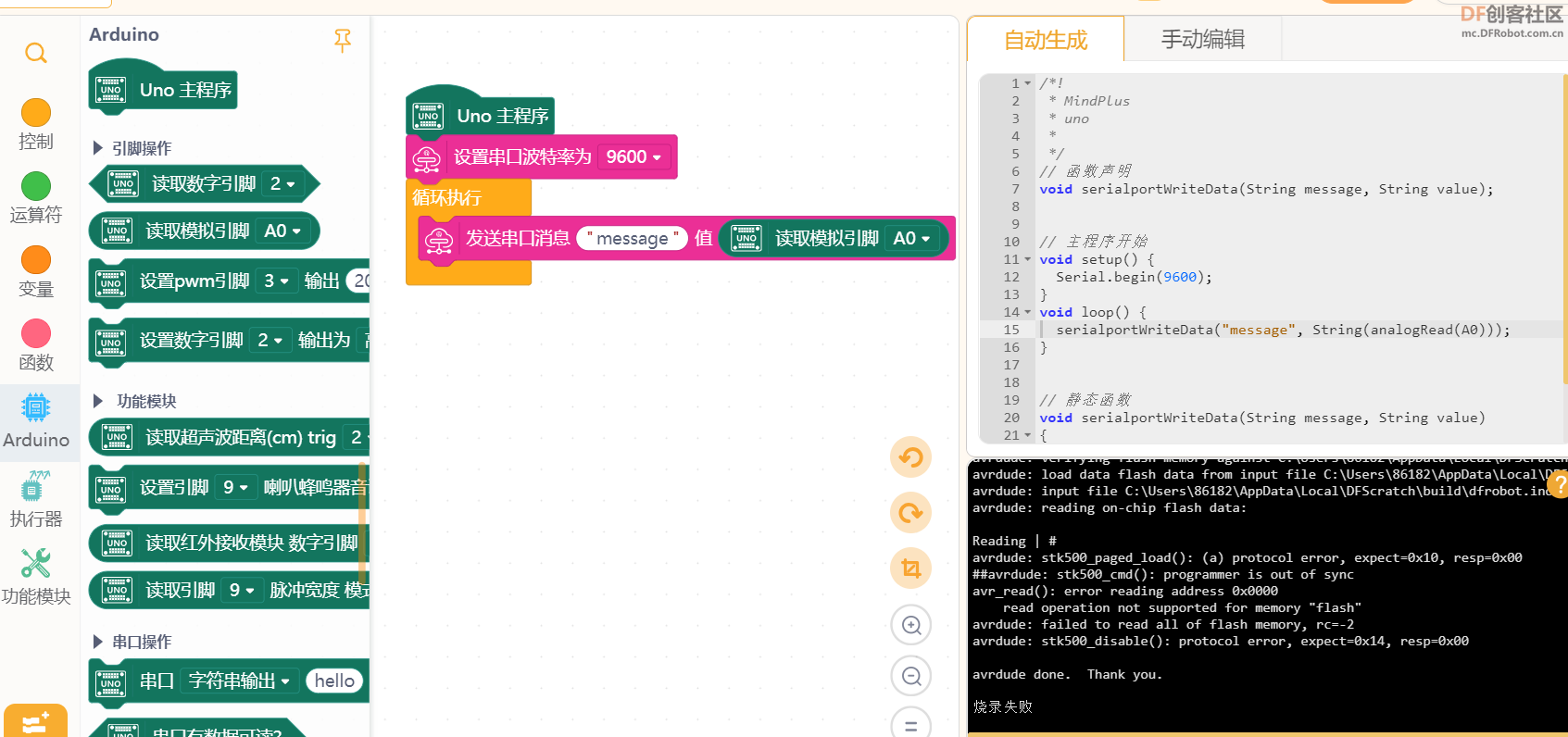
Task: Click the redo button on the workspace
Action: [911, 513]
